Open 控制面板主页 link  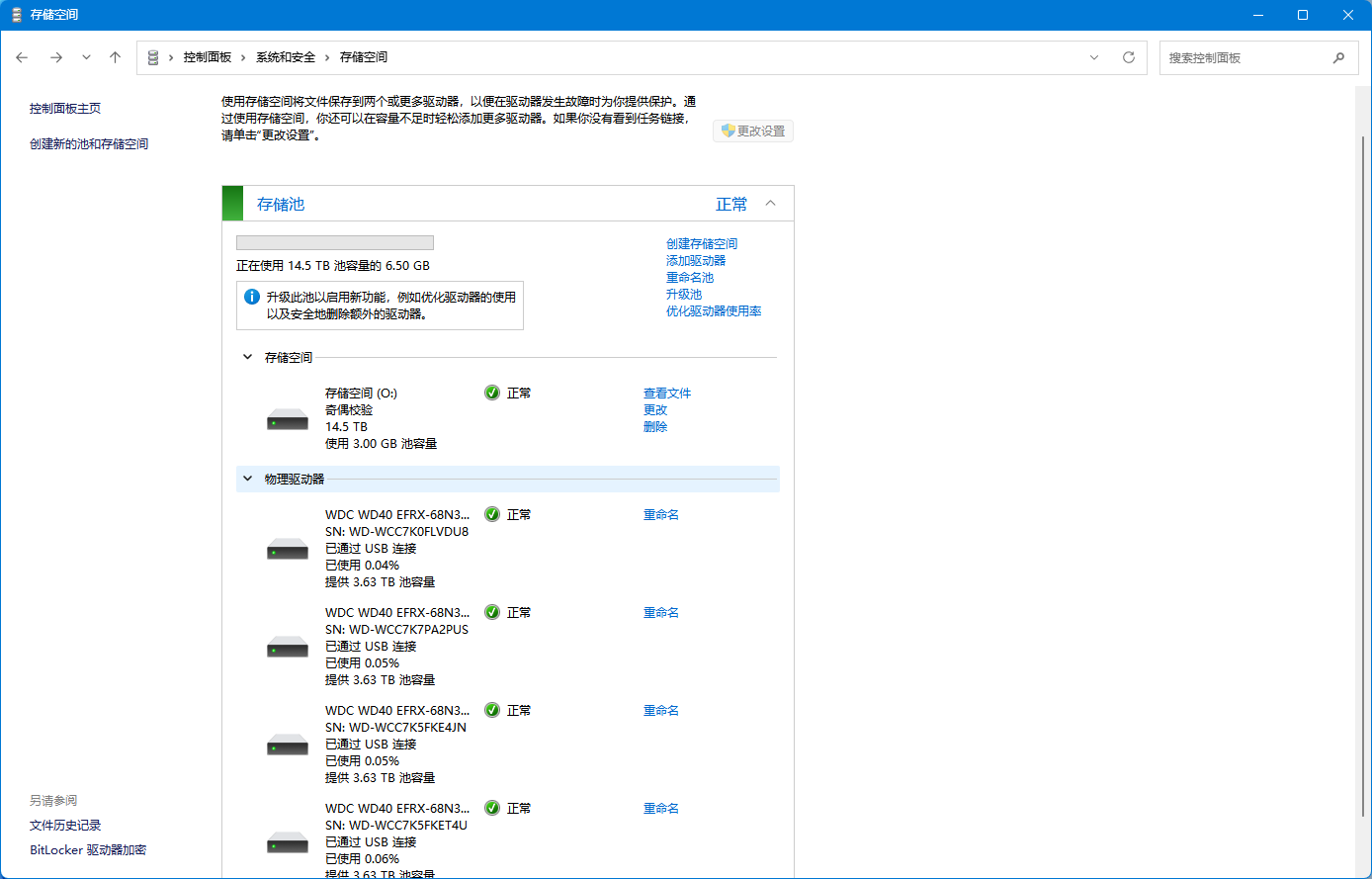click(65, 109)
